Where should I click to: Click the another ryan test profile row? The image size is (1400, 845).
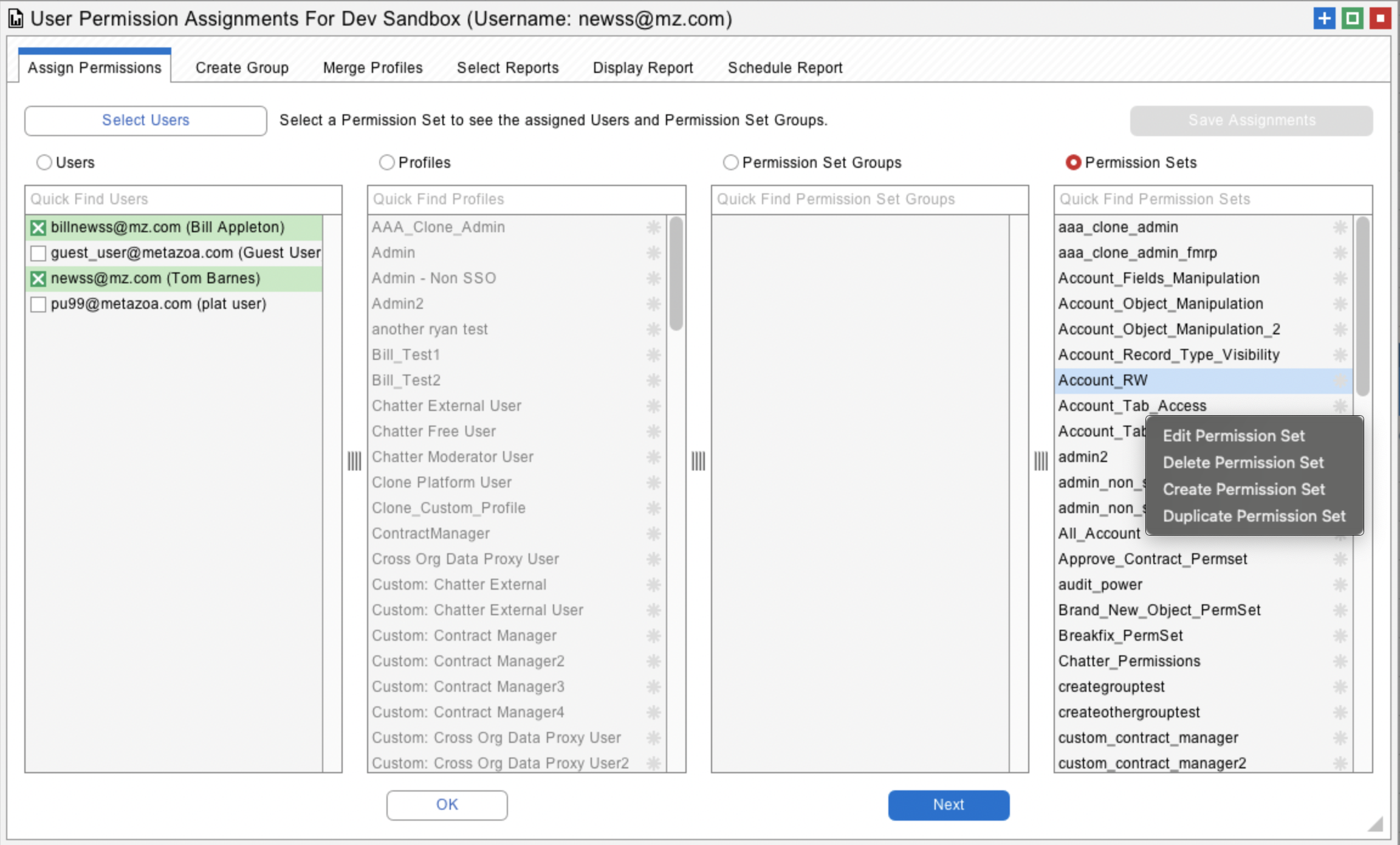pyautogui.click(x=517, y=329)
